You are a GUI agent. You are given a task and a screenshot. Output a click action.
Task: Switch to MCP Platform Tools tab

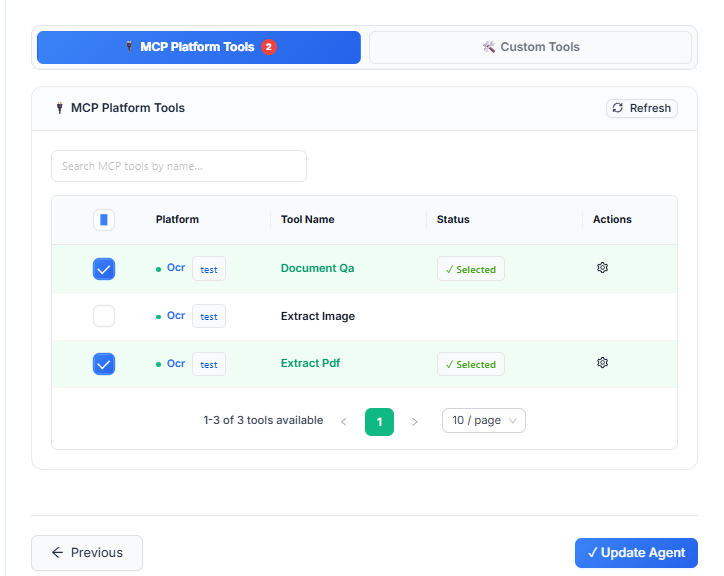pyautogui.click(x=199, y=47)
